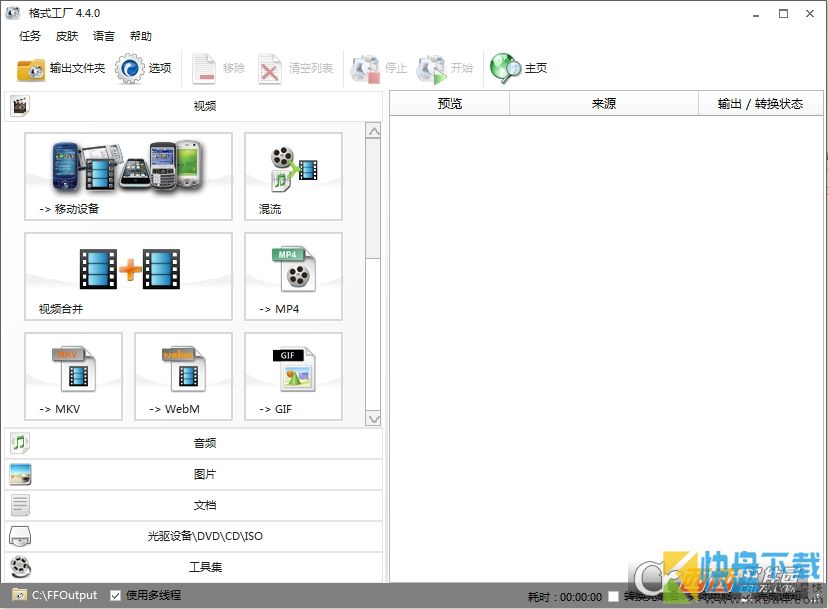Viewport: 828px width, 609px height.
Task: Click the 输出 / 转换状态 column header
Action: (760, 104)
